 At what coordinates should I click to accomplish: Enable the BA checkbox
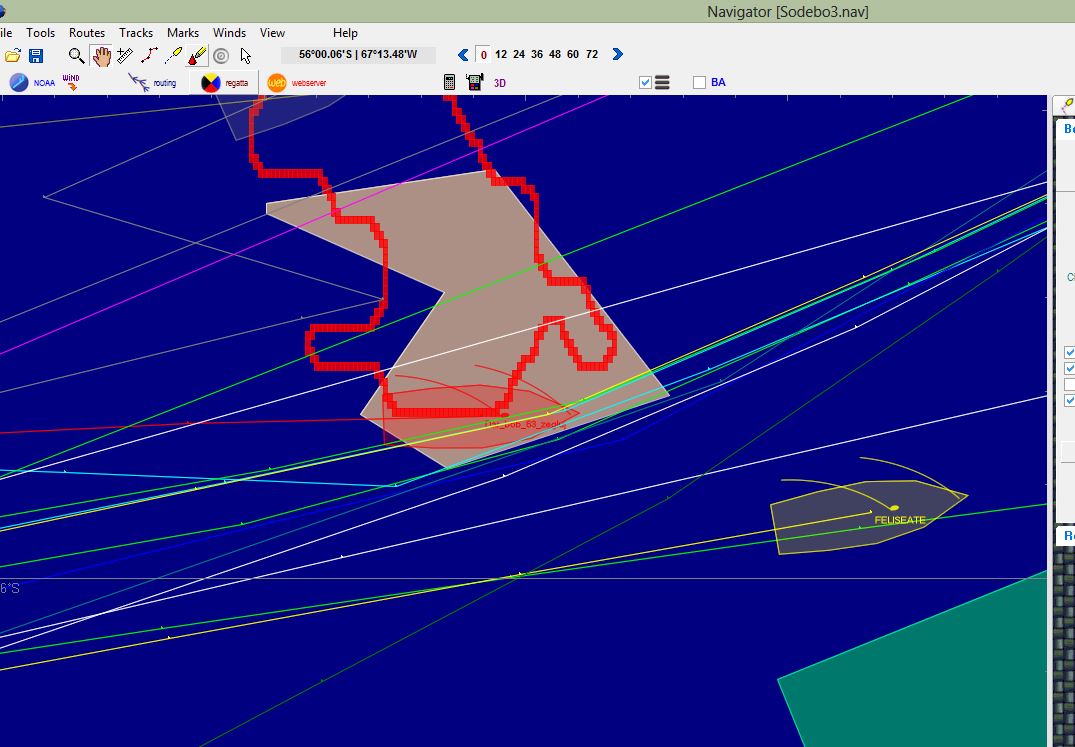699,83
